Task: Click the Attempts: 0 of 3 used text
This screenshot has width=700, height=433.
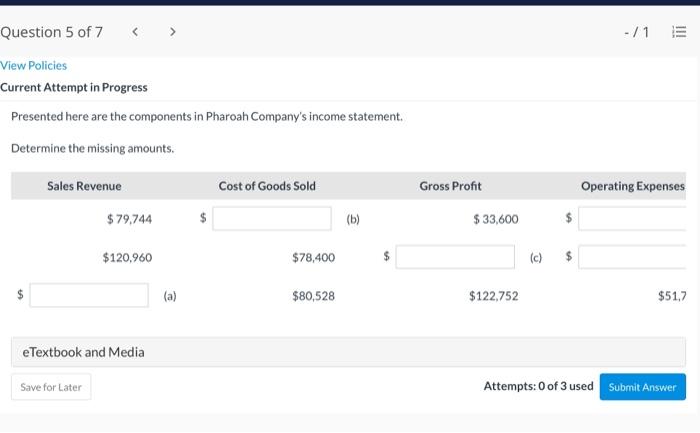Action: click(x=538, y=386)
